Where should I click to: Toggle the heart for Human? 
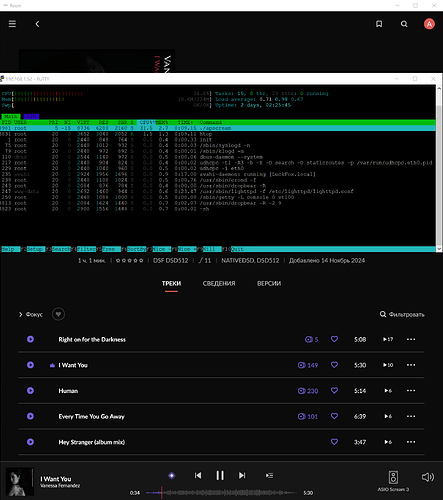pyautogui.click(x=334, y=390)
